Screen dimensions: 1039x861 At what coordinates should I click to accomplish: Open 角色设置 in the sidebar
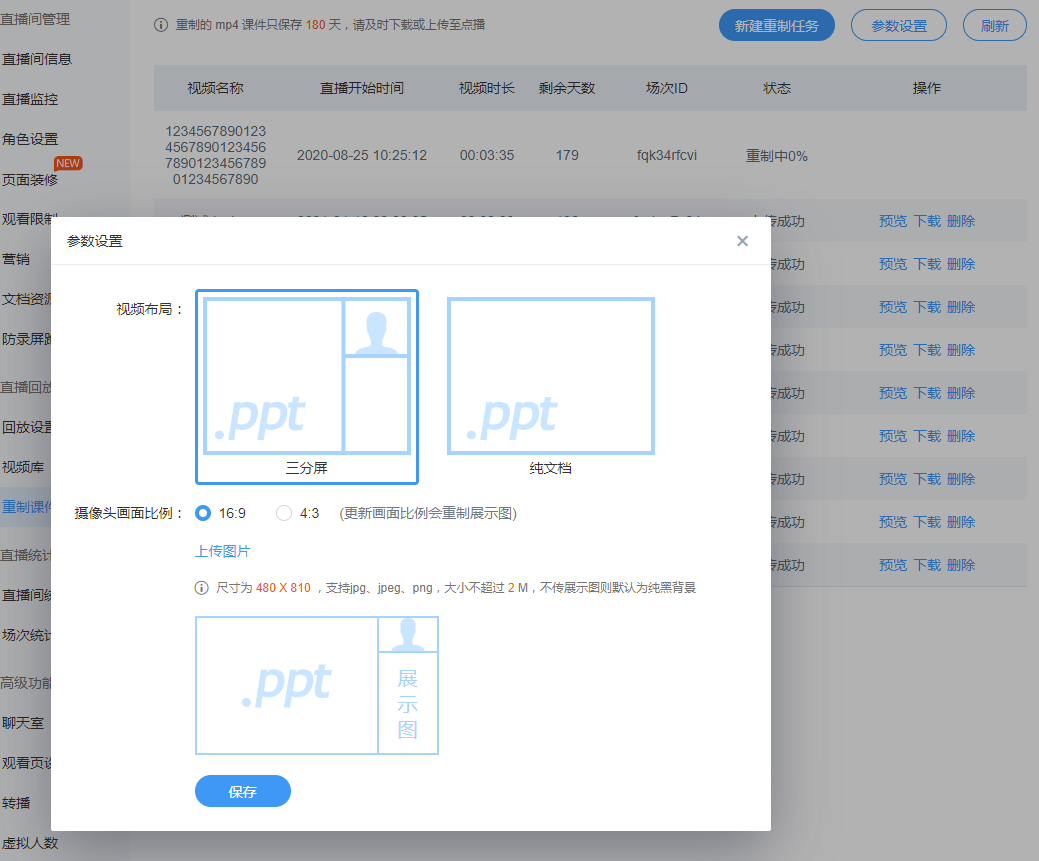(30, 139)
